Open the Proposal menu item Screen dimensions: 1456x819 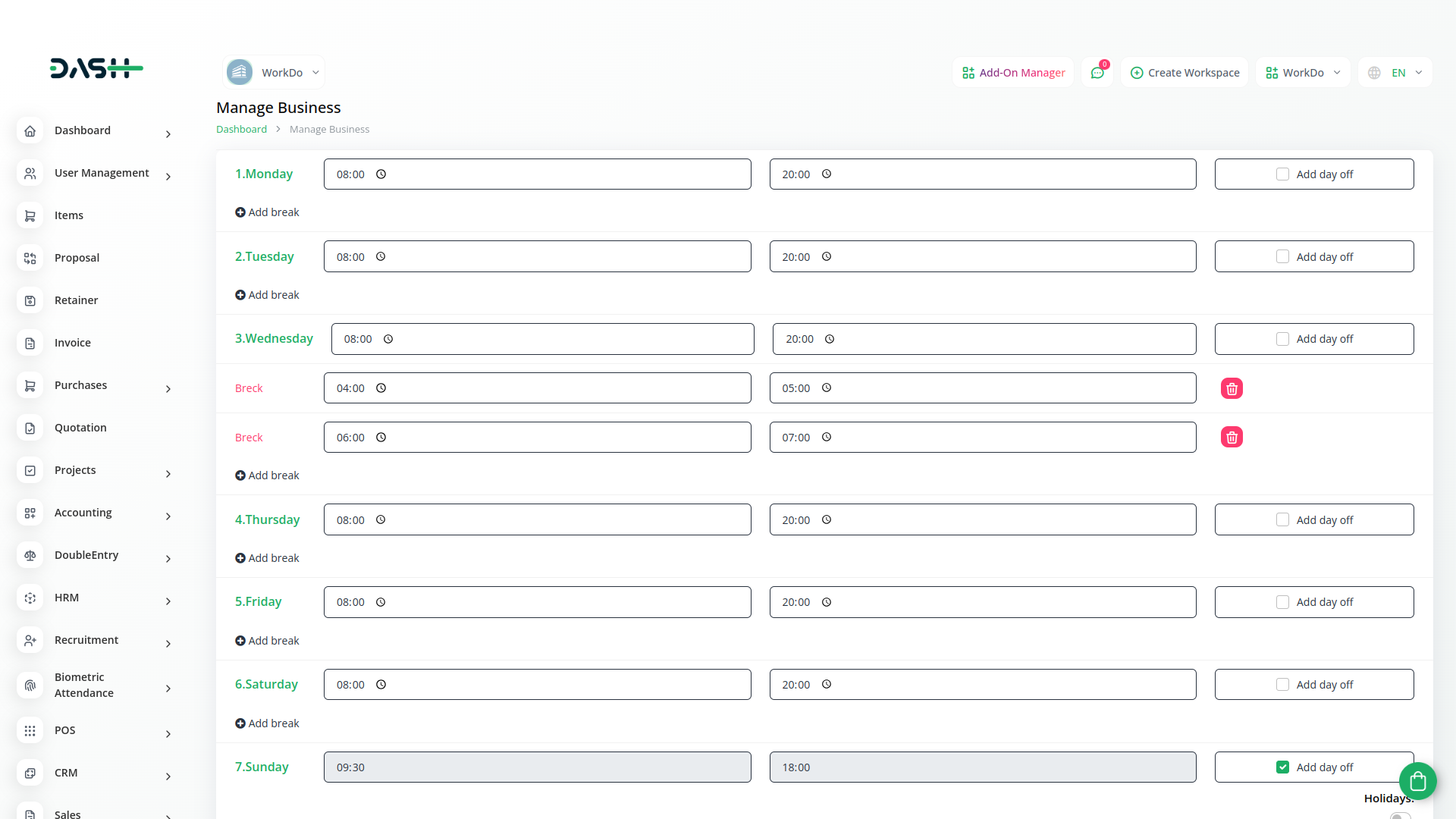coord(77,258)
